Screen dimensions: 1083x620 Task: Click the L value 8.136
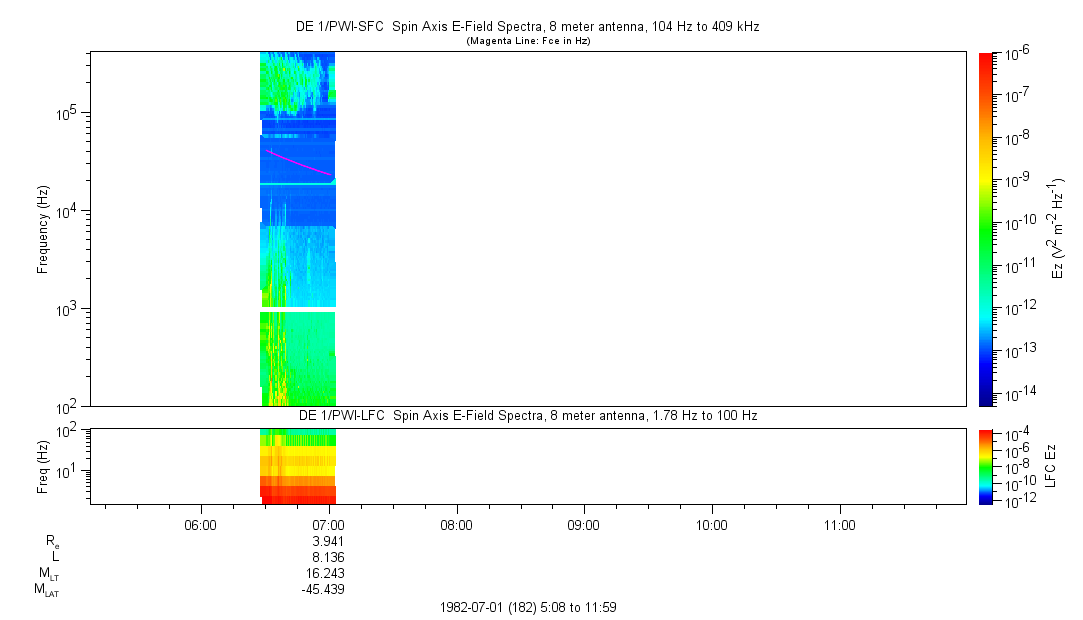point(329,557)
